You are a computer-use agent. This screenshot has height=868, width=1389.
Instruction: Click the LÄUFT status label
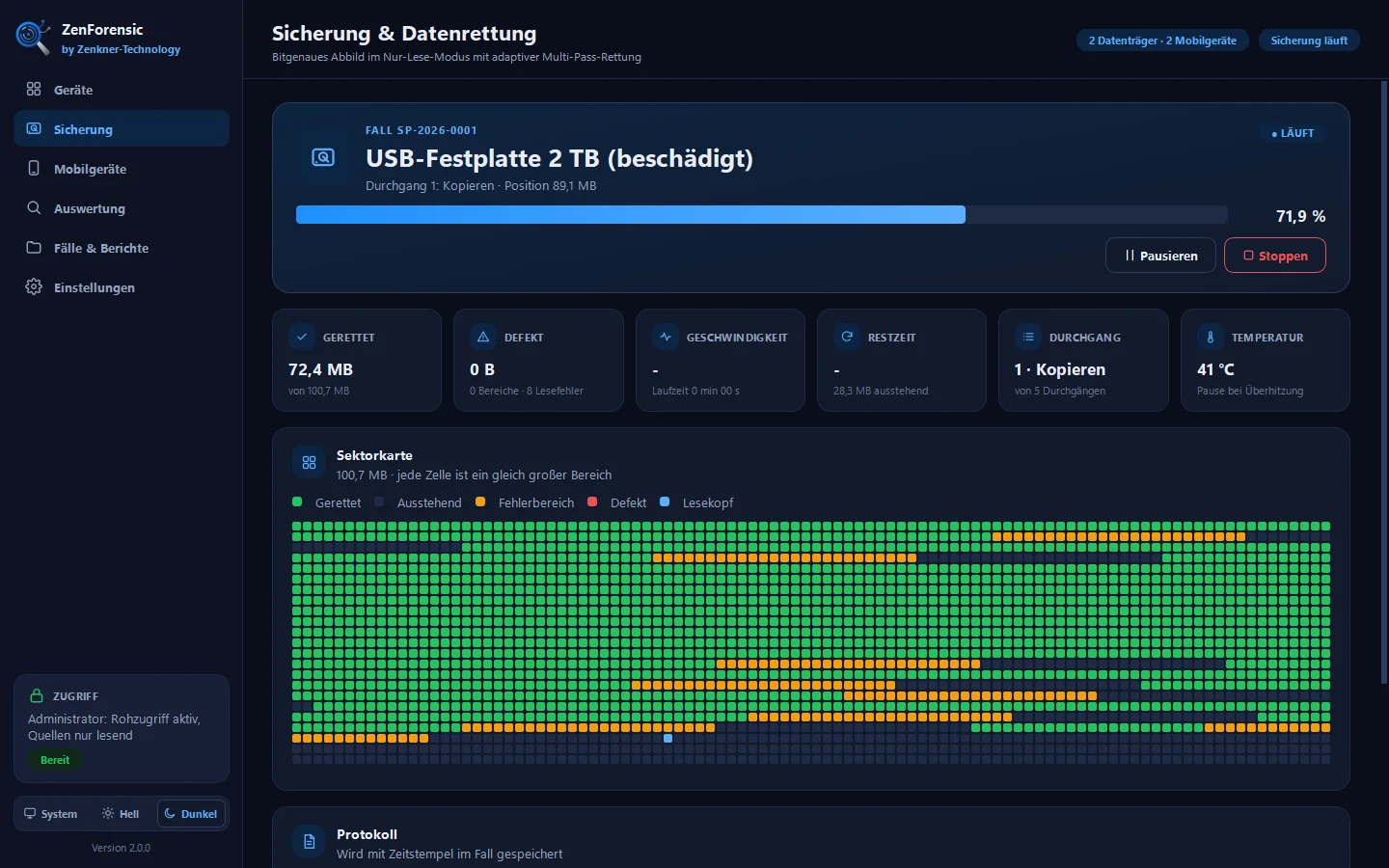[1293, 133]
